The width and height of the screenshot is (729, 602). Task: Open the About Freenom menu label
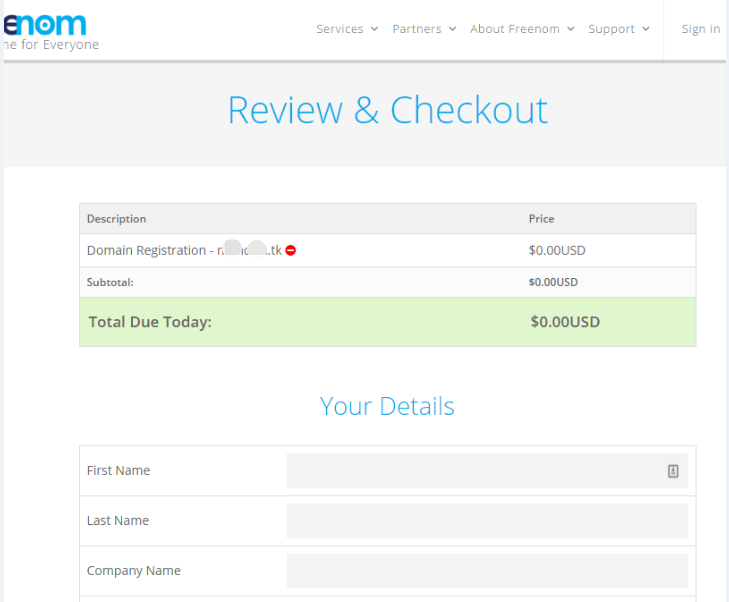pyautogui.click(x=515, y=29)
